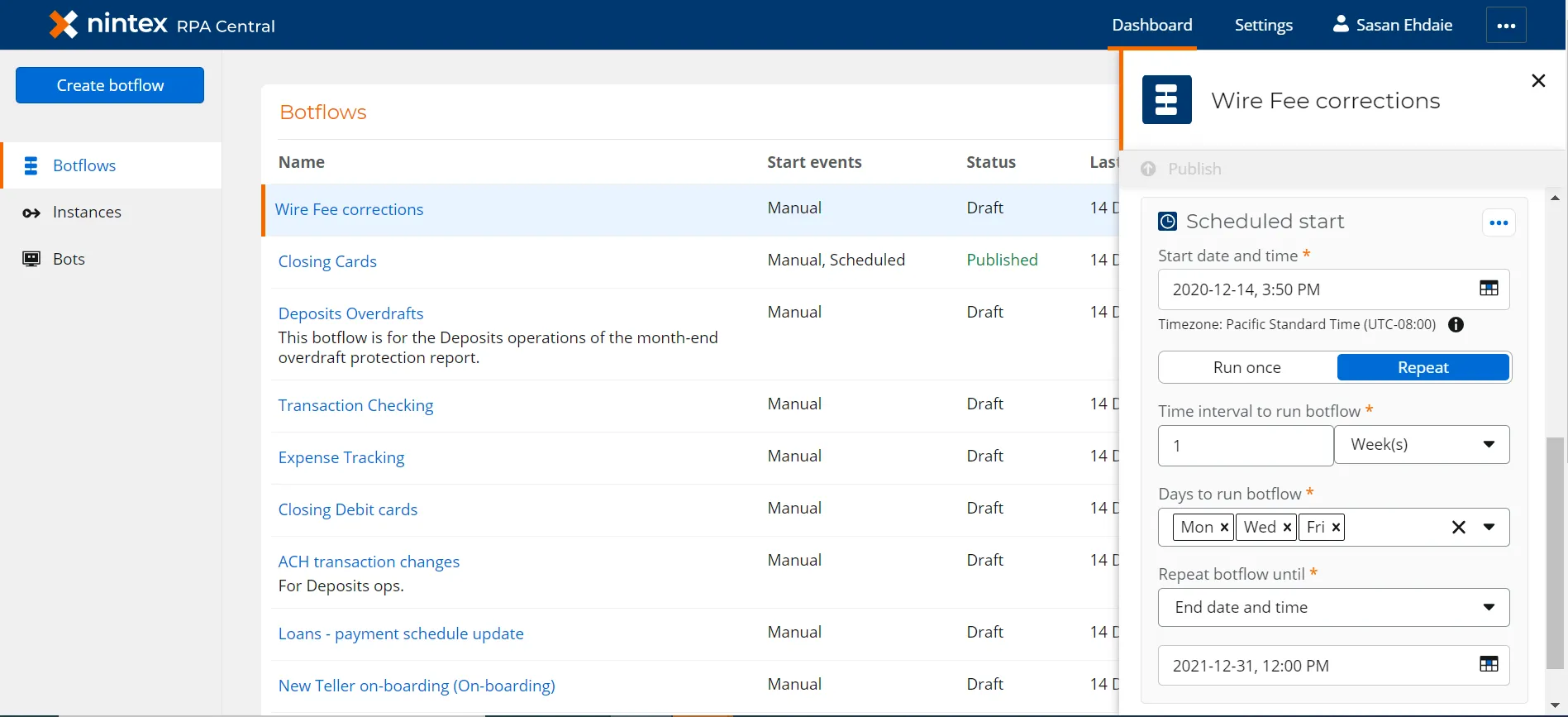The image size is (1568, 717).
Task: Select Bots in sidebar
Action: (112, 259)
